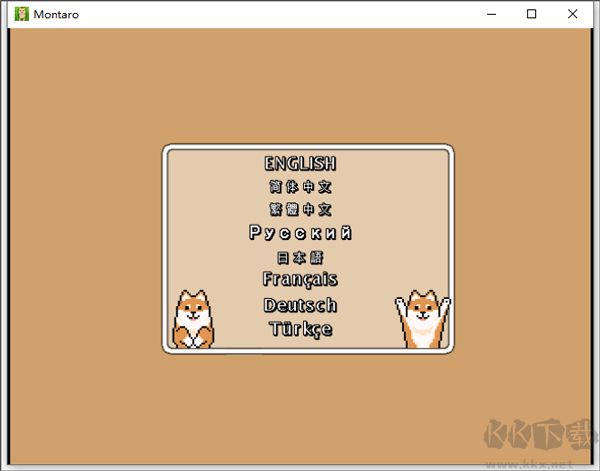Select ENGLISH language option
Viewport: 600px width, 471px height.
tap(300, 164)
